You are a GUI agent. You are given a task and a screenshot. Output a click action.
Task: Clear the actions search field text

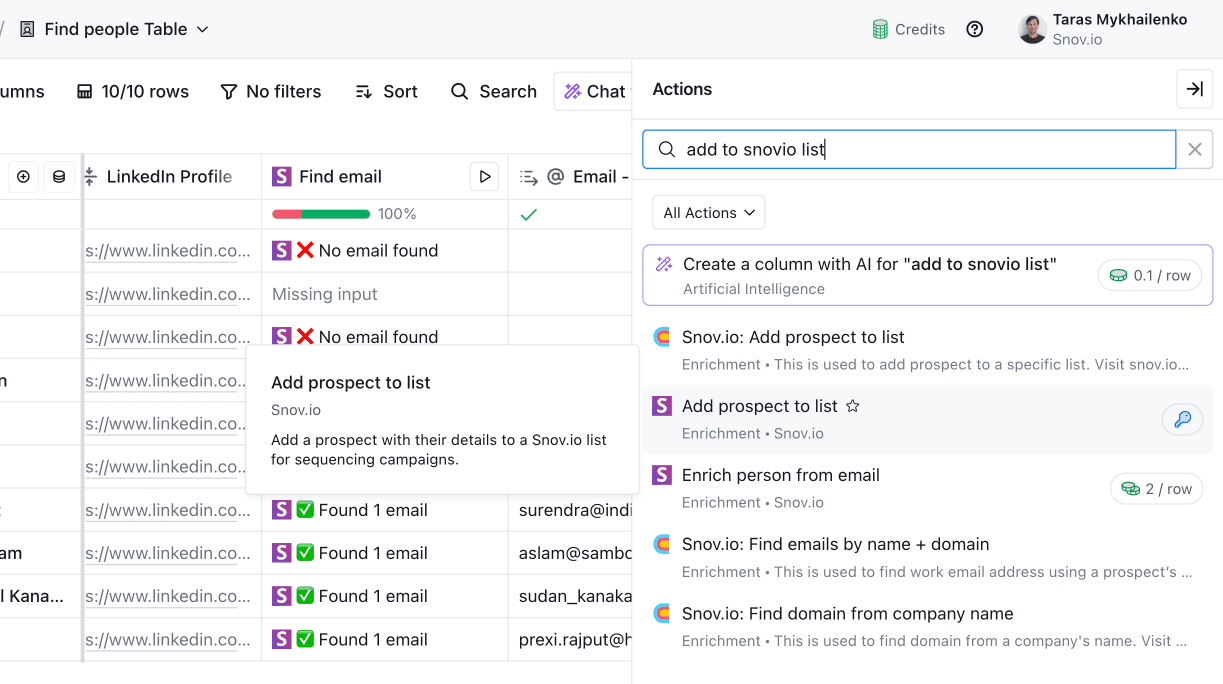(x=1195, y=149)
